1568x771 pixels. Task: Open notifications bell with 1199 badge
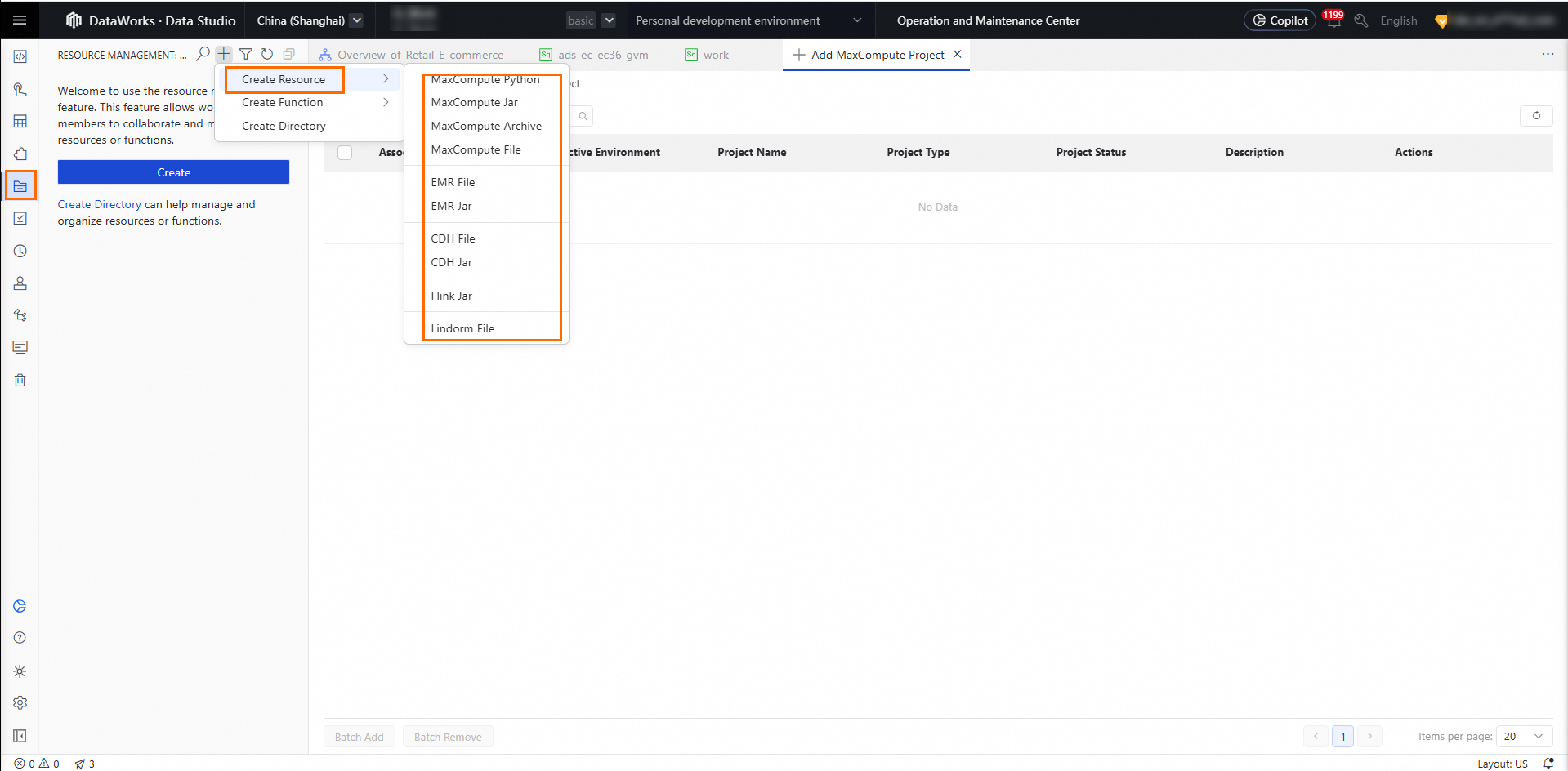pos(1333,20)
